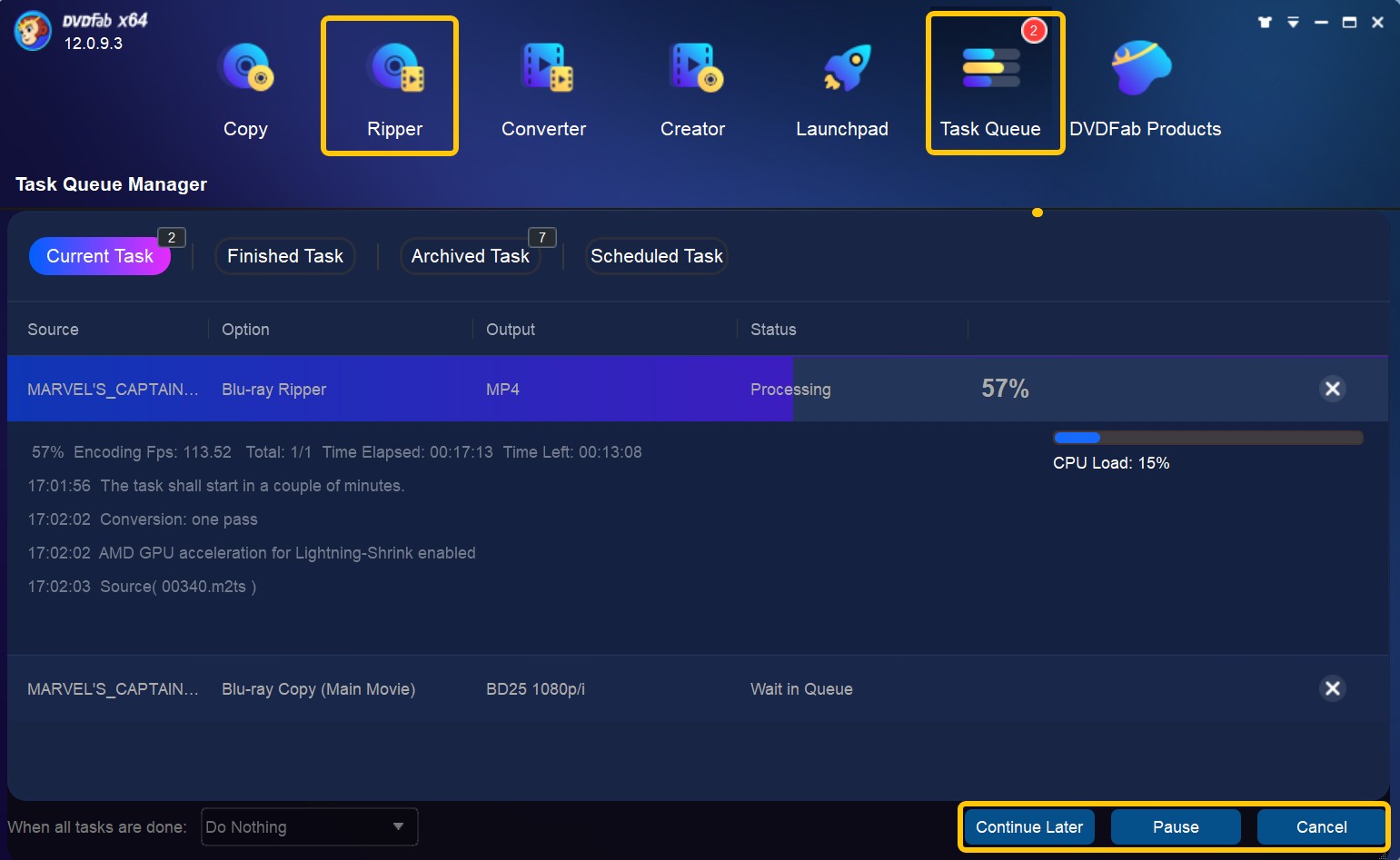Click Continue Later button
The height and width of the screenshot is (860, 1400).
[x=1029, y=827]
